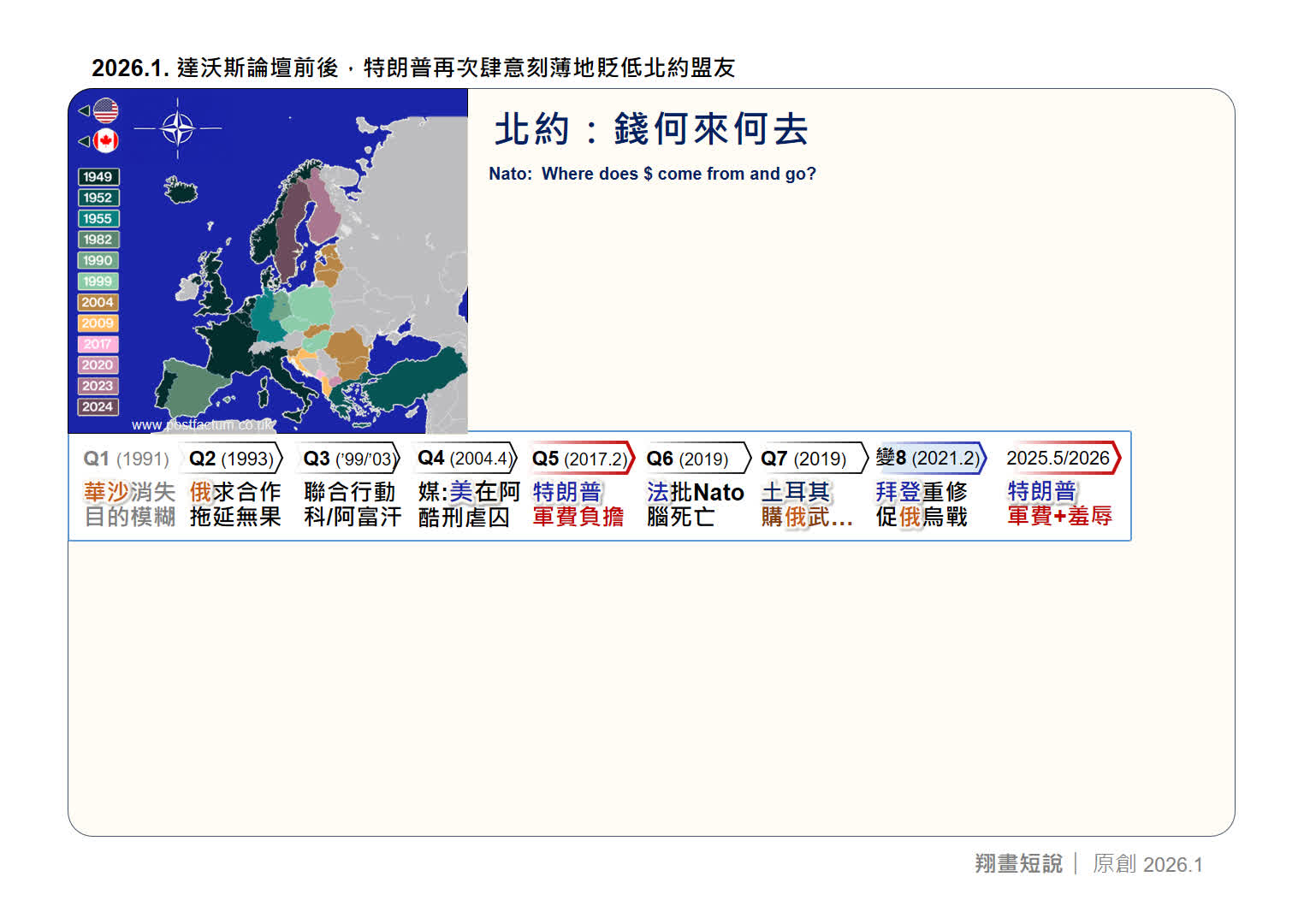The width and height of the screenshot is (1304, 924).
Task: Select the 2017 pink legend box
Action: pyautogui.click(x=98, y=344)
